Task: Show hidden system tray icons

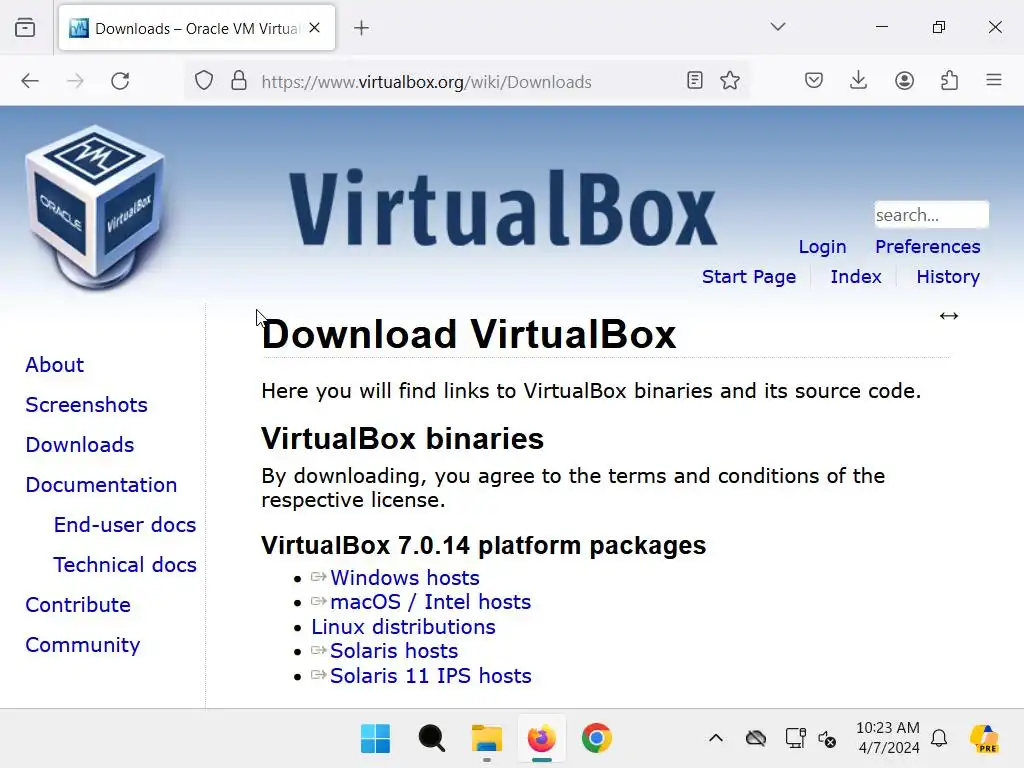Action: [x=716, y=739]
